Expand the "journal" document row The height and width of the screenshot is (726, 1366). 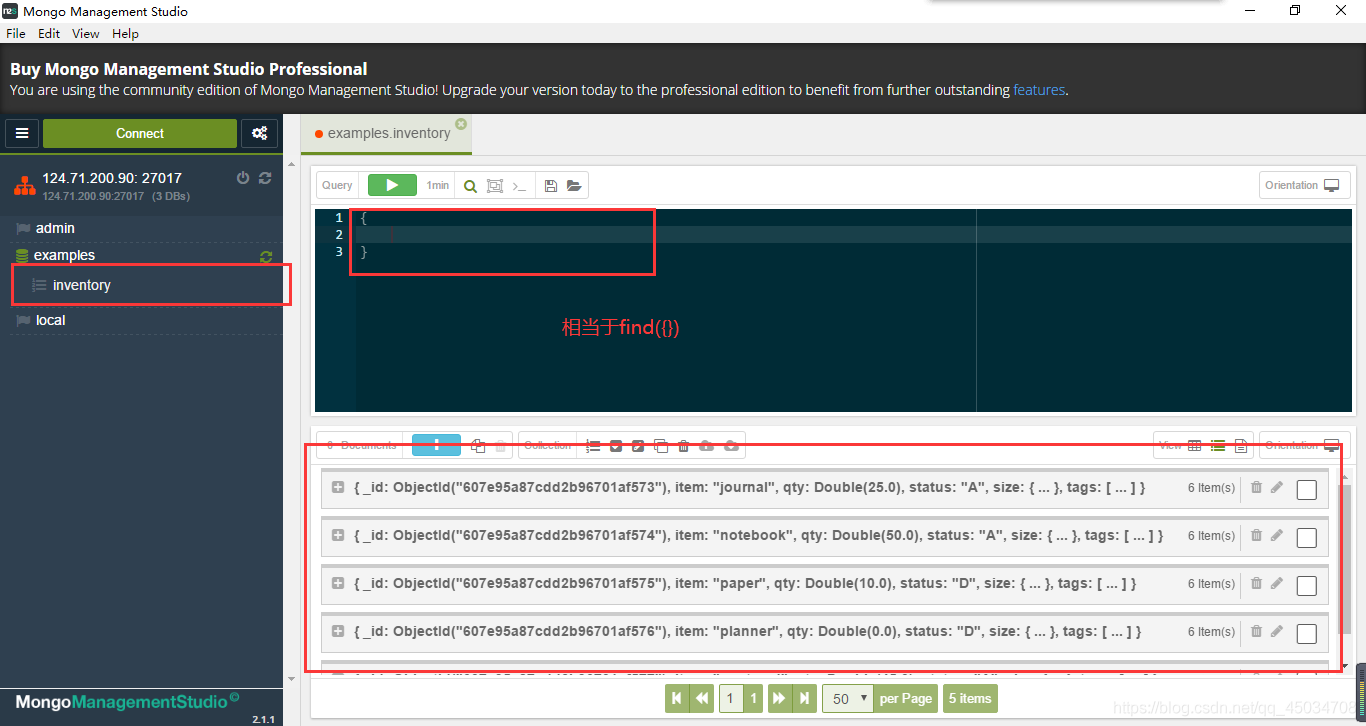338,487
